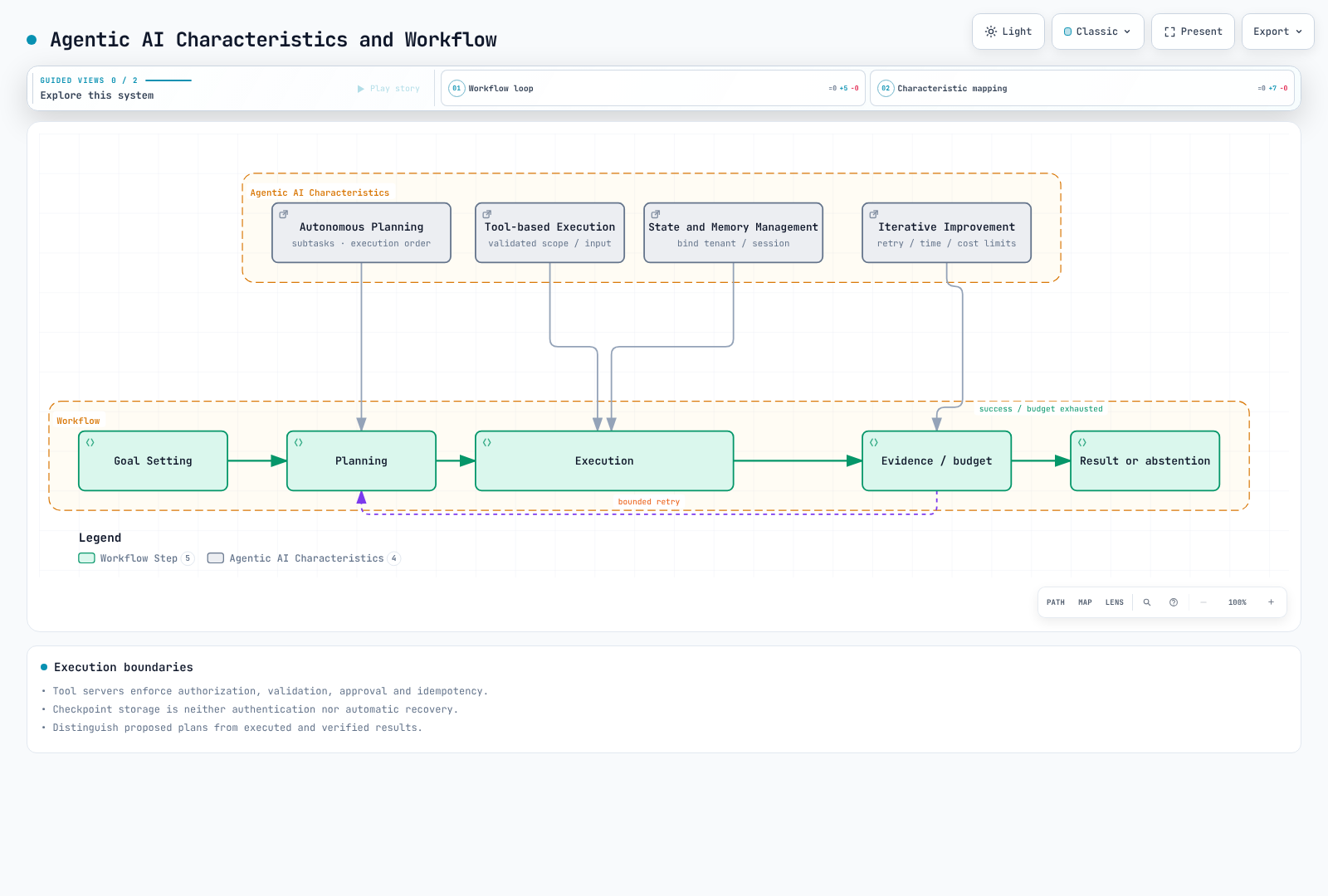Click code icon on Result or abstention node

[1081, 442]
